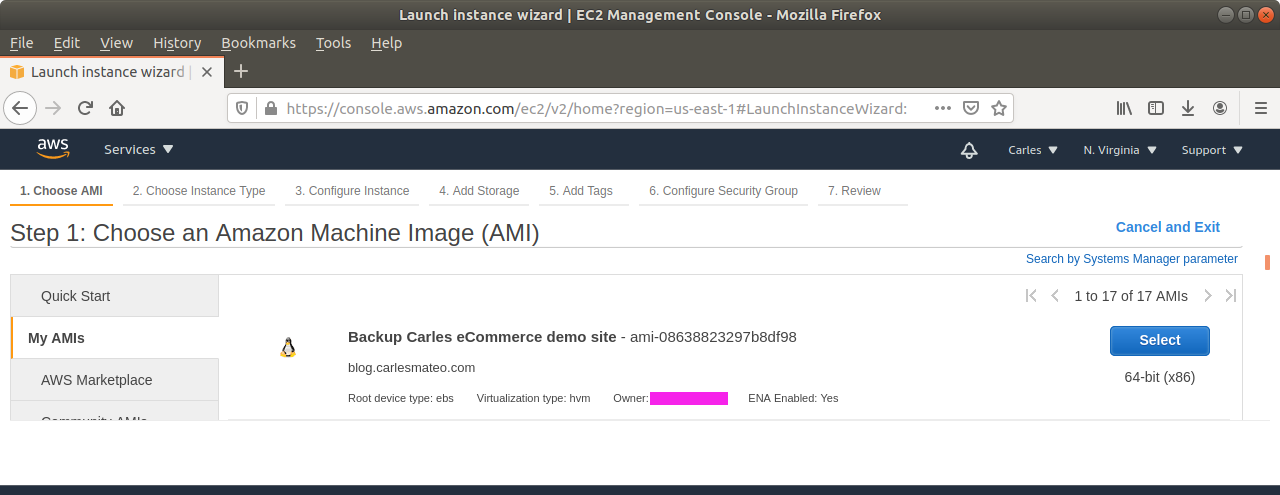Go to previous page of AMIs
This screenshot has width=1280, height=495.
(1055, 296)
